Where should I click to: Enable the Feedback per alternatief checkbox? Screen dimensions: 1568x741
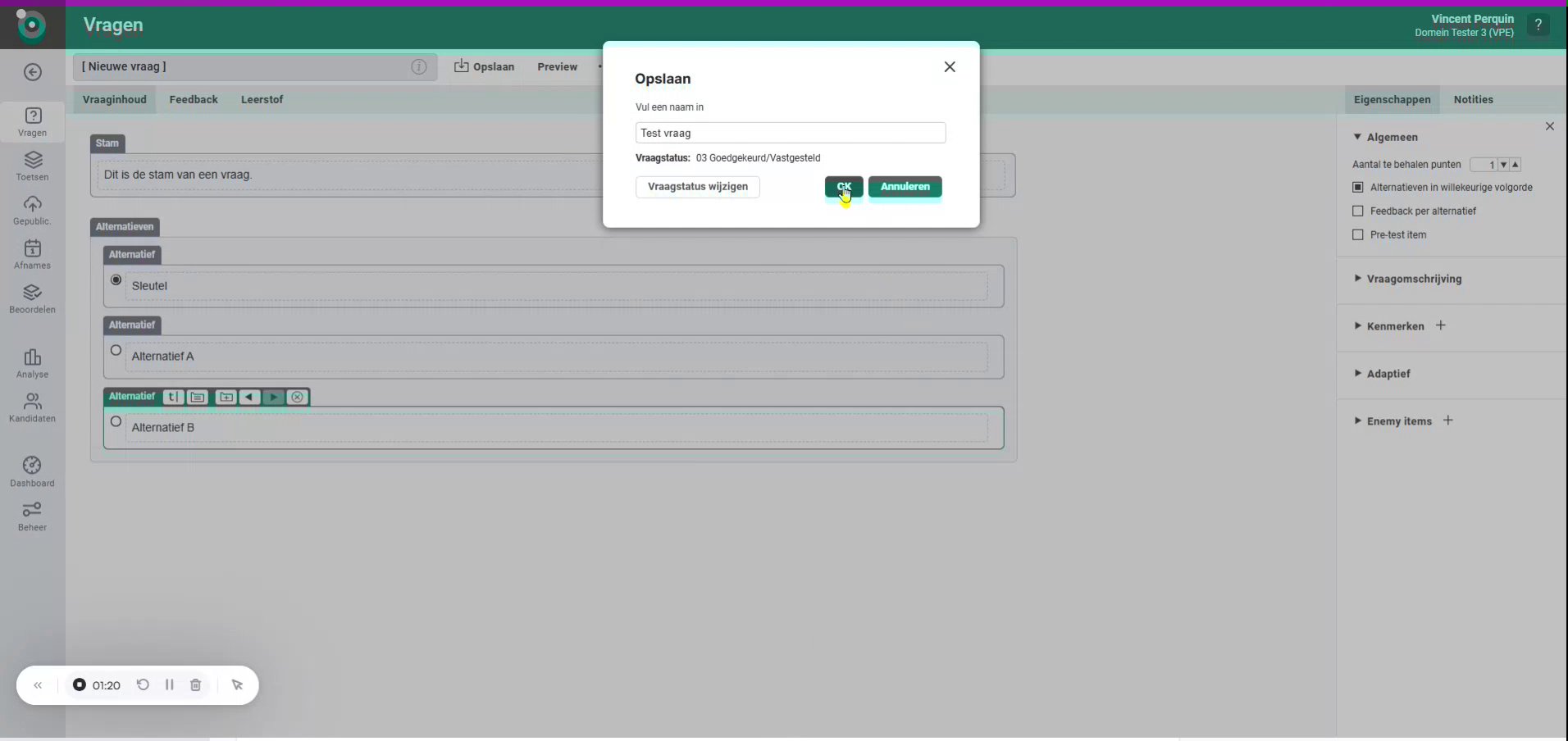click(1357, 211)
